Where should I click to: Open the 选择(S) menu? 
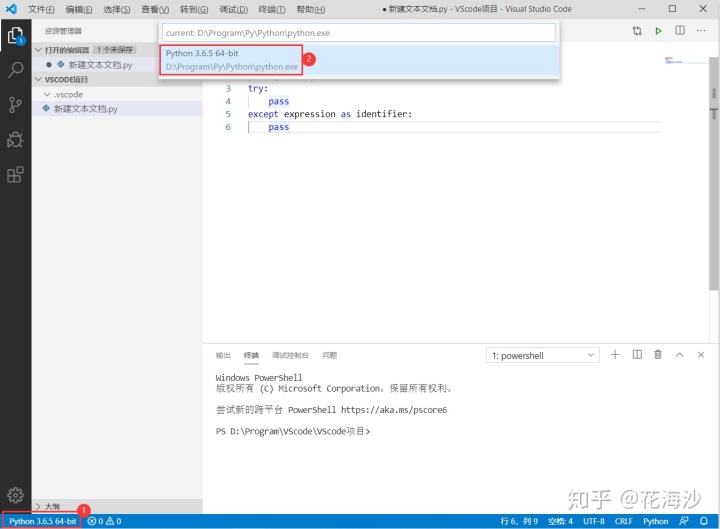117,9
